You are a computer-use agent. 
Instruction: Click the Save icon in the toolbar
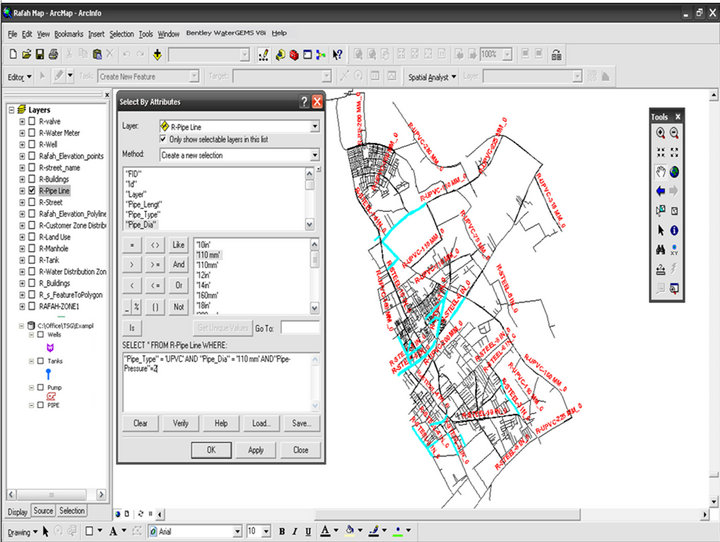(x=39, y=54)
